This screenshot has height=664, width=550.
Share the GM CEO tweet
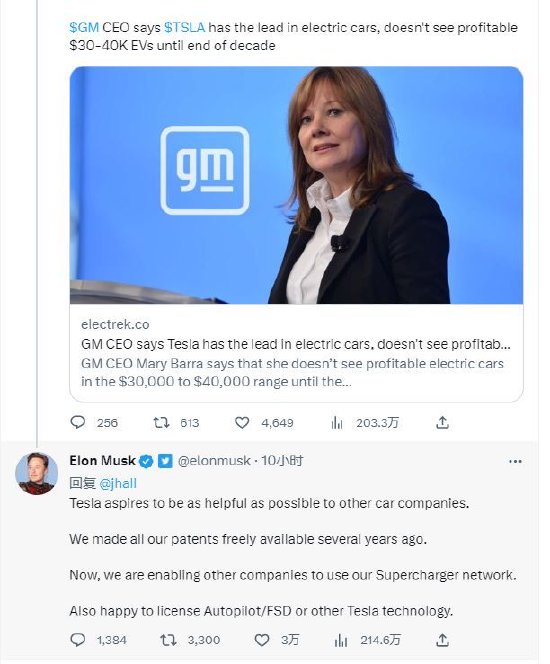point(442,422)
